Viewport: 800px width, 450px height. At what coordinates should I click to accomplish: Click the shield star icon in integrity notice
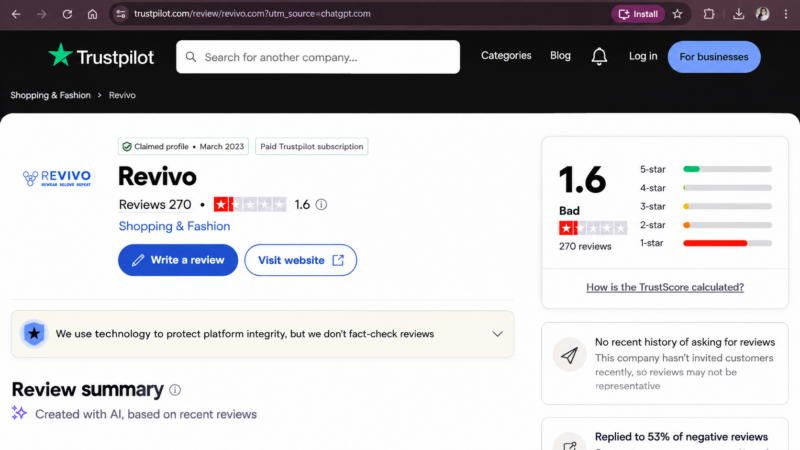click(x=34, y=334)
